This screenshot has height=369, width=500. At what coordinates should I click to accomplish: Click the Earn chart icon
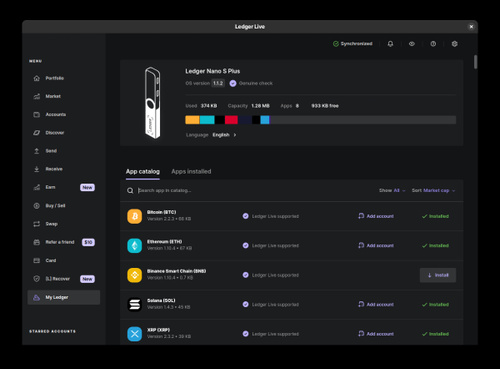(37, 187)
